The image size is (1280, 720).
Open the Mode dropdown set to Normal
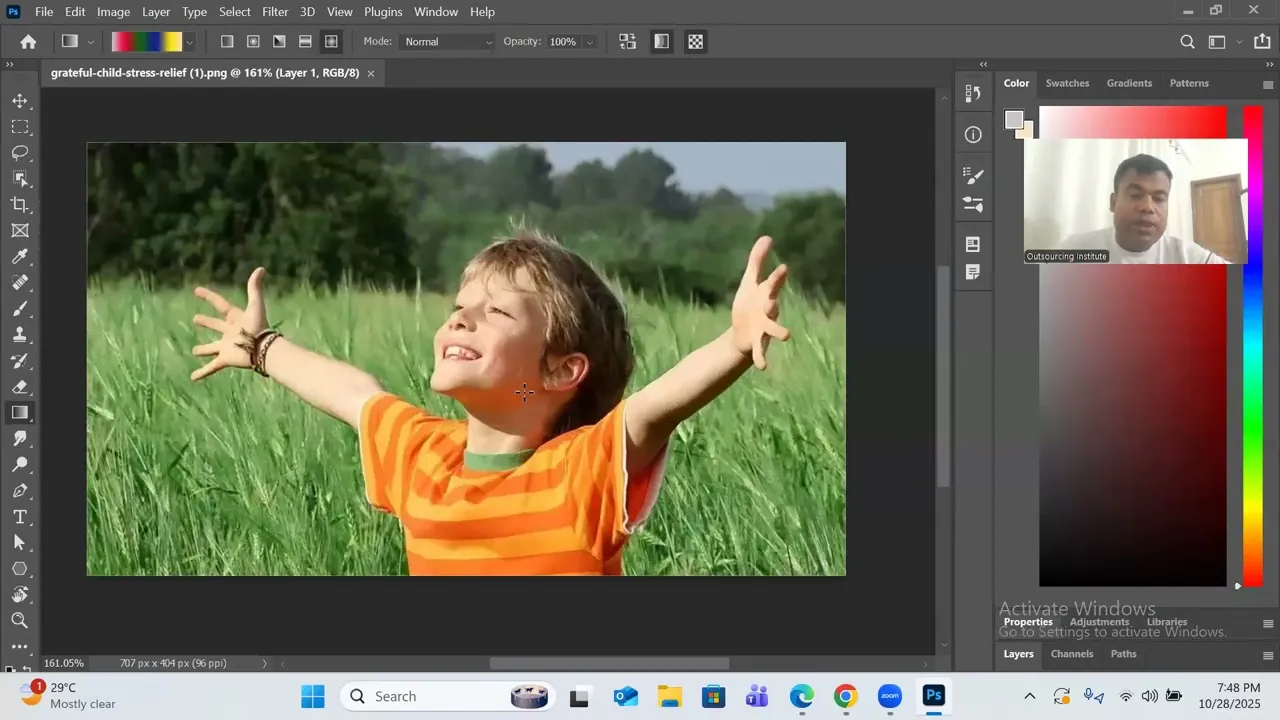447,42
